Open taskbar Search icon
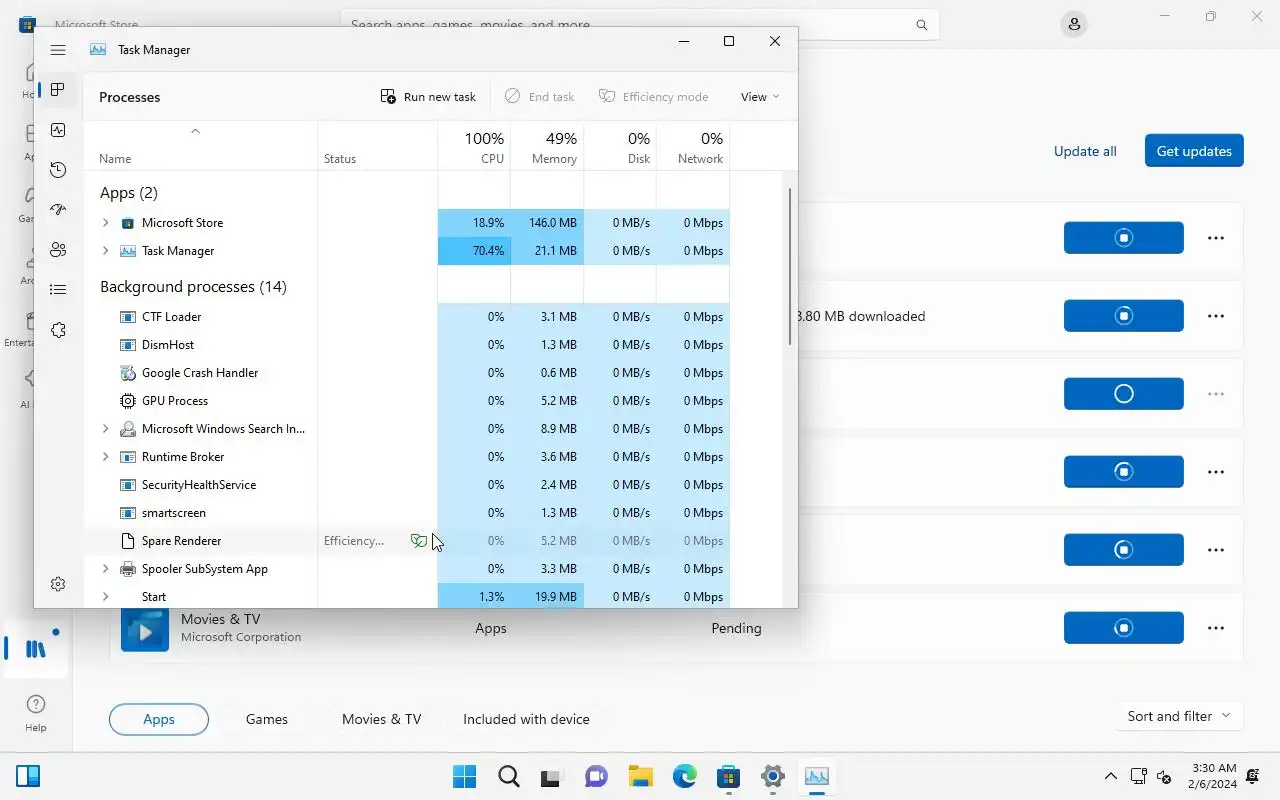 coord(509,777)
